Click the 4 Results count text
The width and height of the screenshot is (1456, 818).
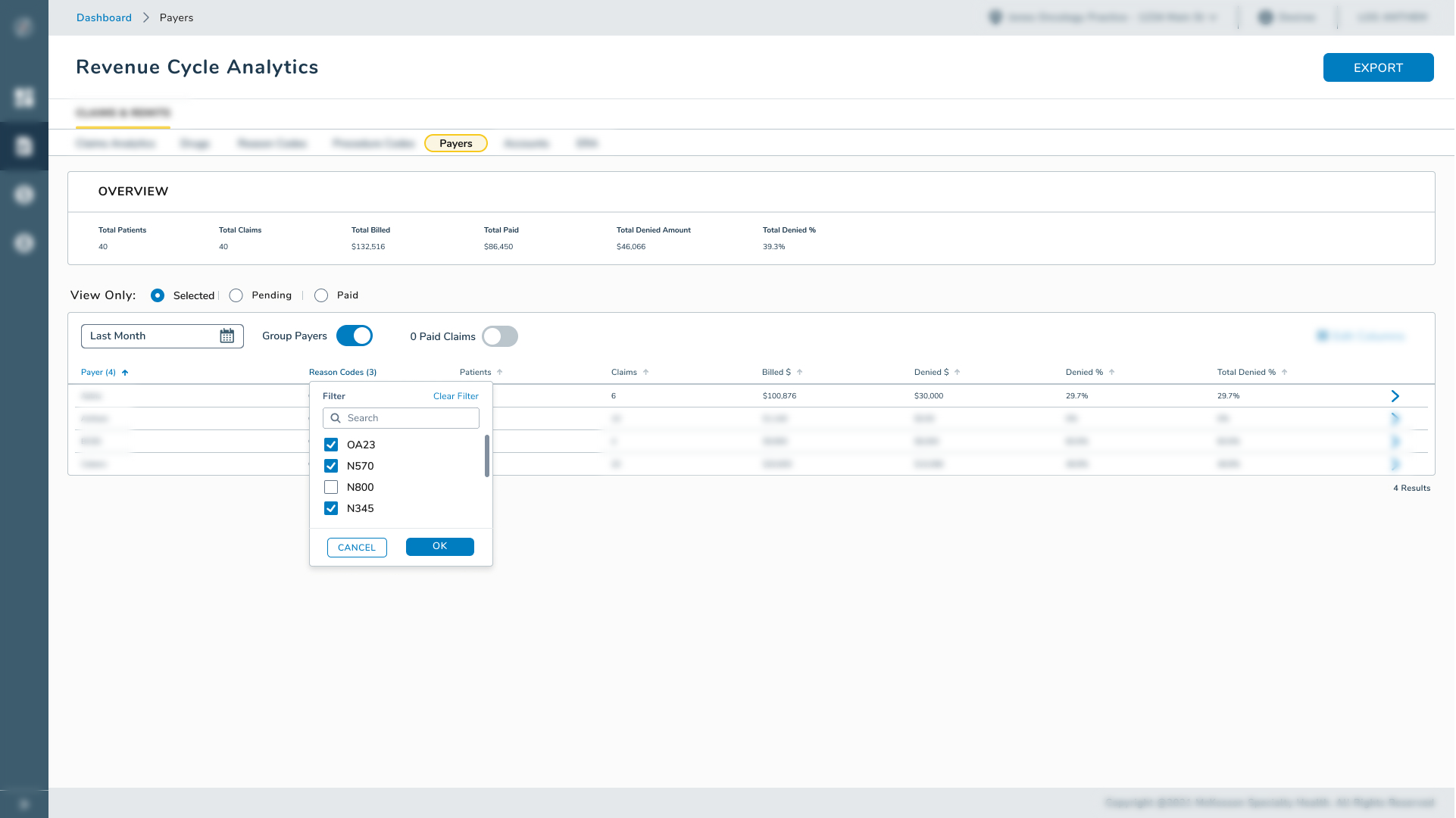point(1412,489)
